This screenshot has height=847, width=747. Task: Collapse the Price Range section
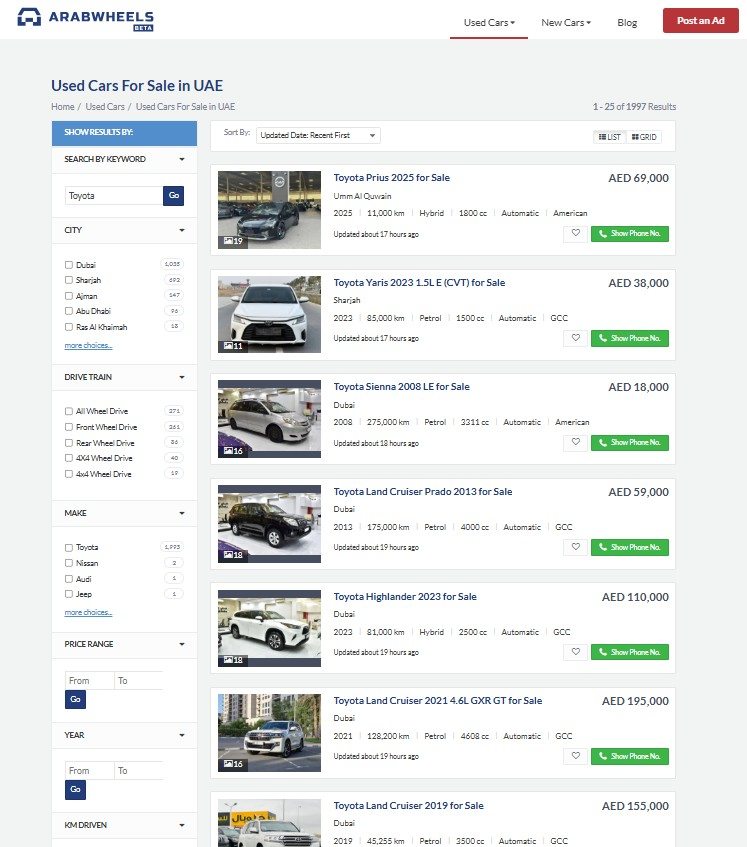[x=124, y=644]
